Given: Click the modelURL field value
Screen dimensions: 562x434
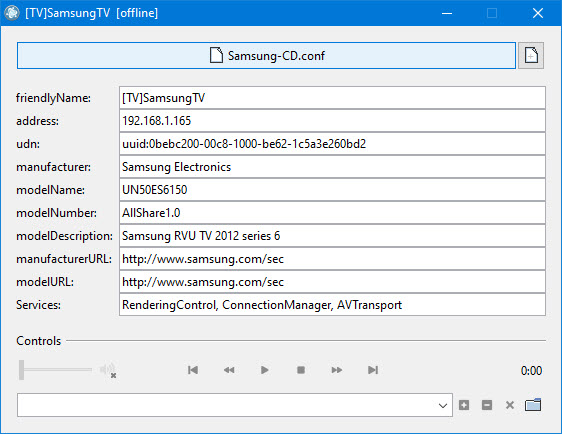Looking at the screenshot, I should (332, 282).
